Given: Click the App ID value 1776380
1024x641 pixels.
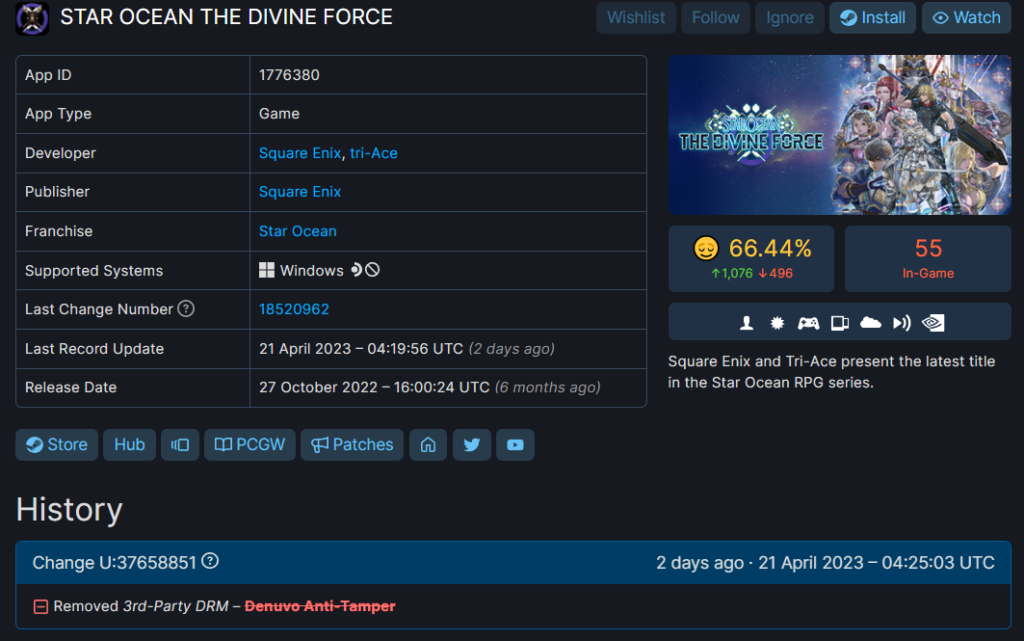Looking at the screenshot, I should (289, 75).
